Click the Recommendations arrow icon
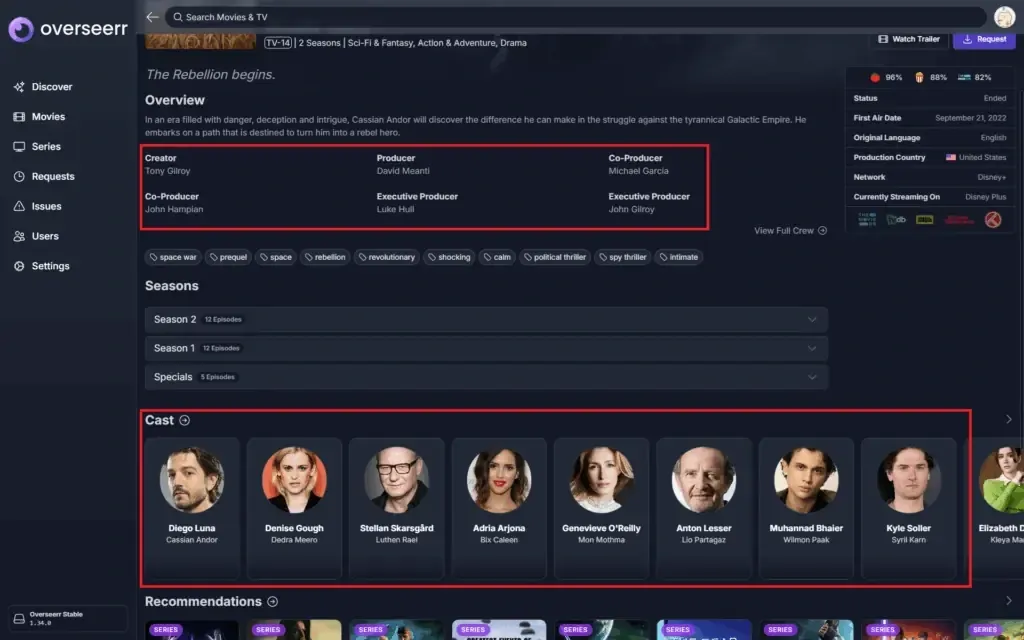 (x=272, y=602)
